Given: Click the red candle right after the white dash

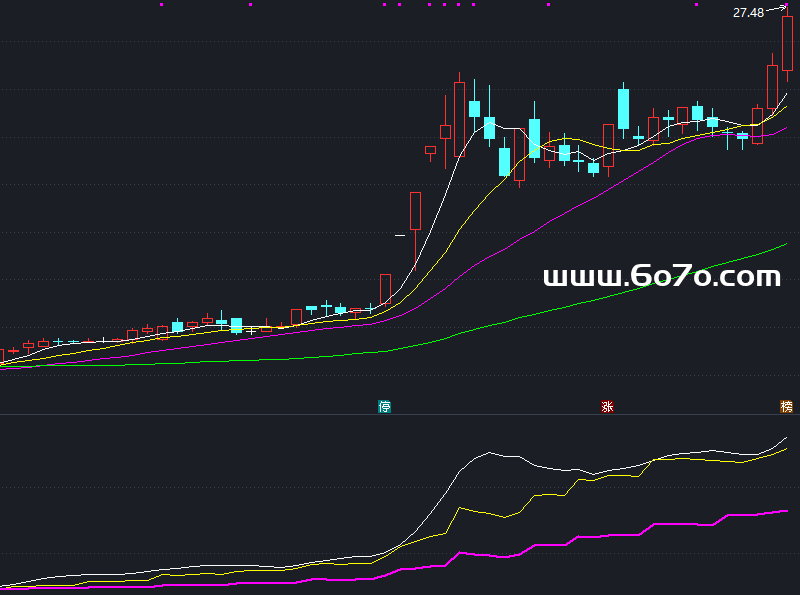Looking at the screenshot, I should (x=415, y=211).
